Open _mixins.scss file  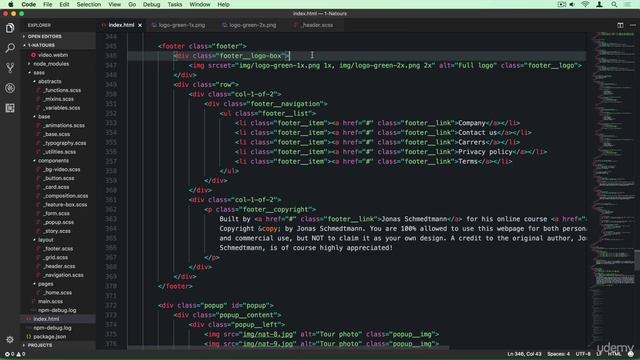tap(58, 99)
